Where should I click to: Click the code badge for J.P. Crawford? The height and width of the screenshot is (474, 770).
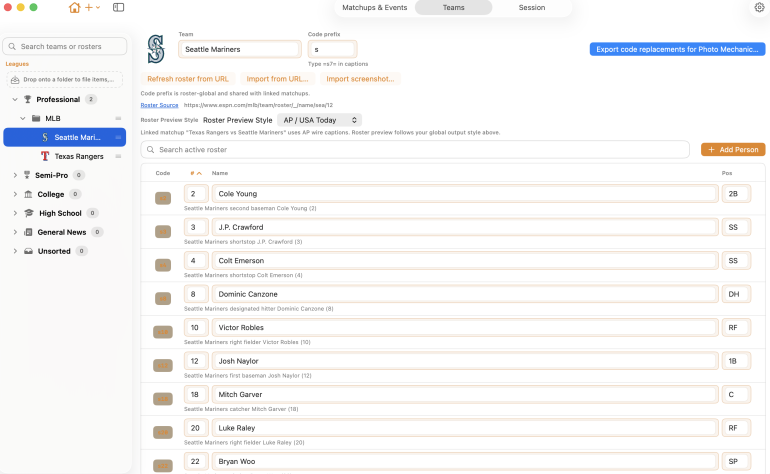pos(163,231)
